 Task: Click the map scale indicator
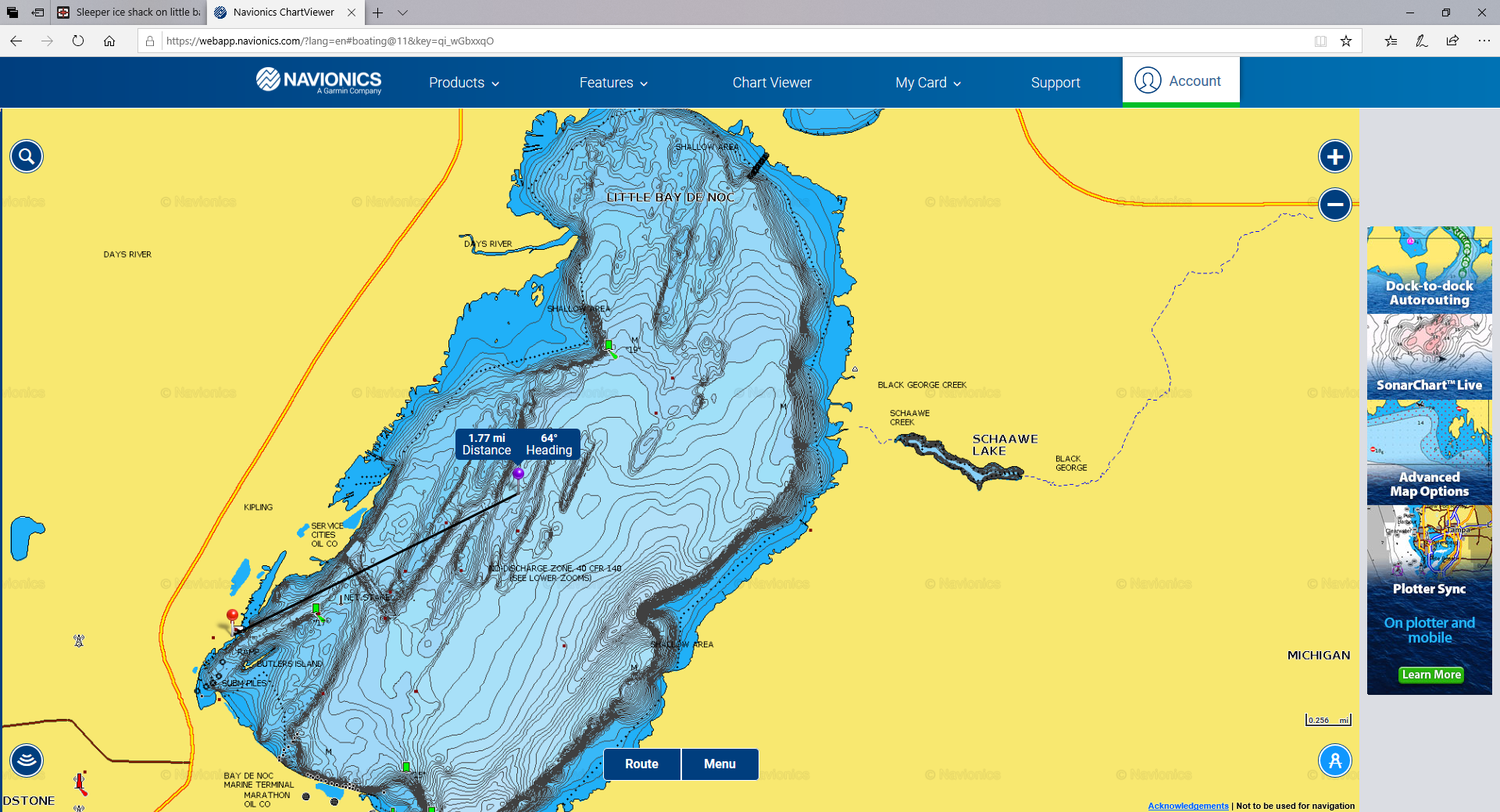1328,720
